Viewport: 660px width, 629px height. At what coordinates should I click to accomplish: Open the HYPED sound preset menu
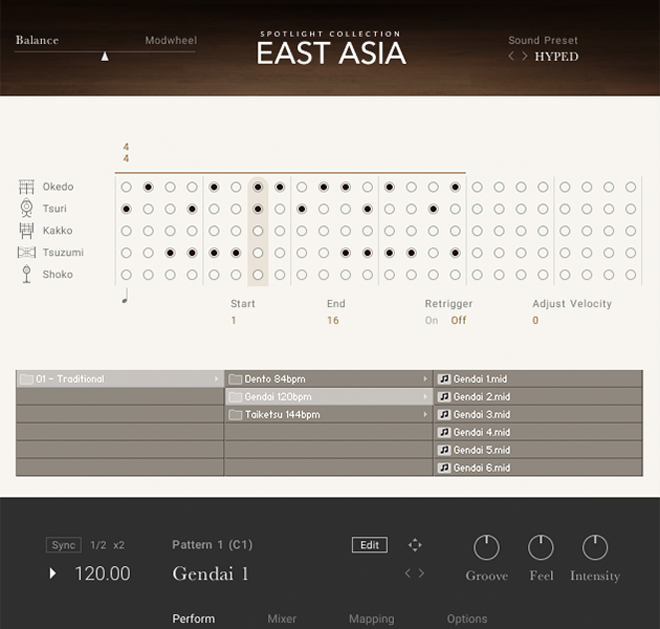point(556,56)
